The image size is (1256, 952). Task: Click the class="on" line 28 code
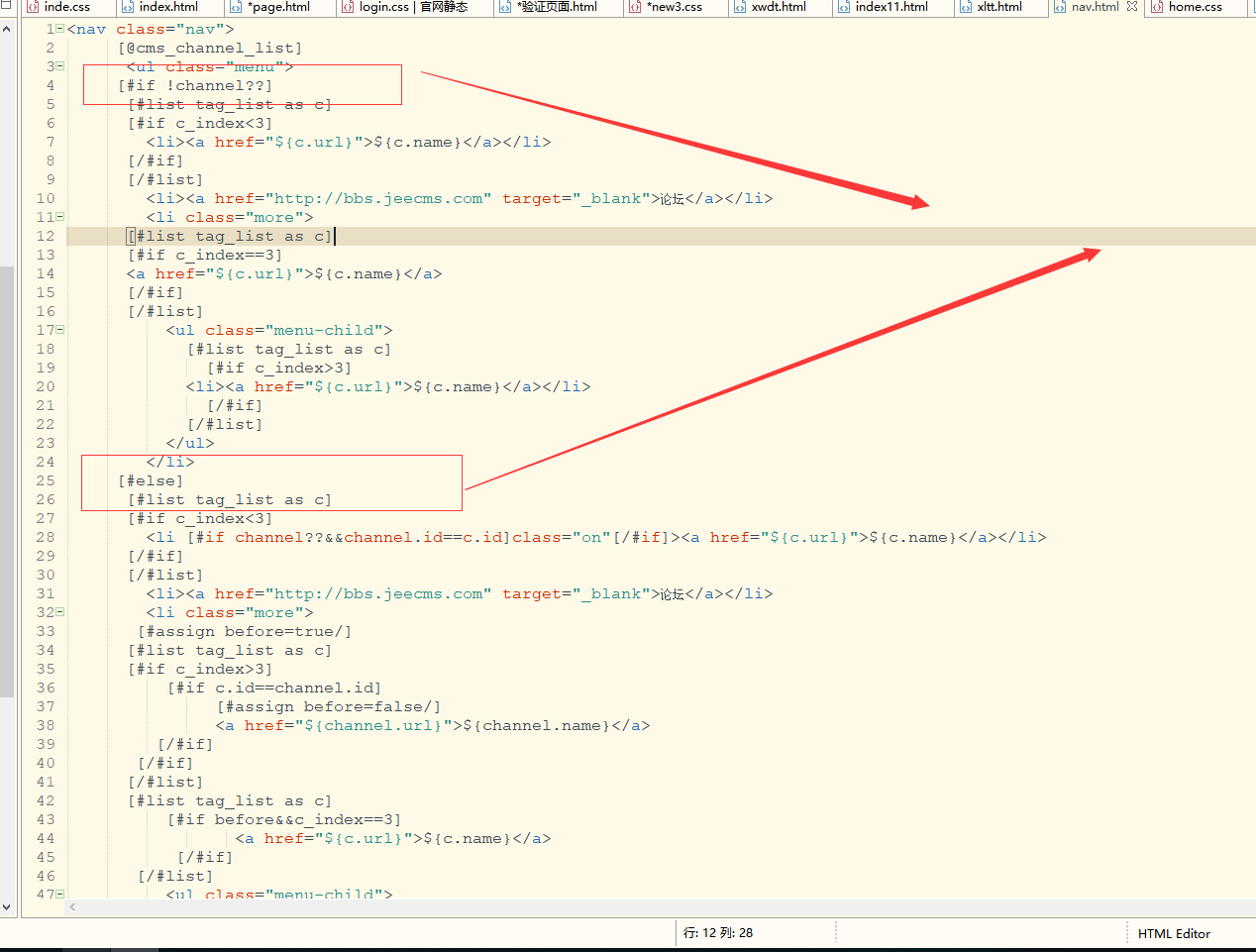pos(562,537)
